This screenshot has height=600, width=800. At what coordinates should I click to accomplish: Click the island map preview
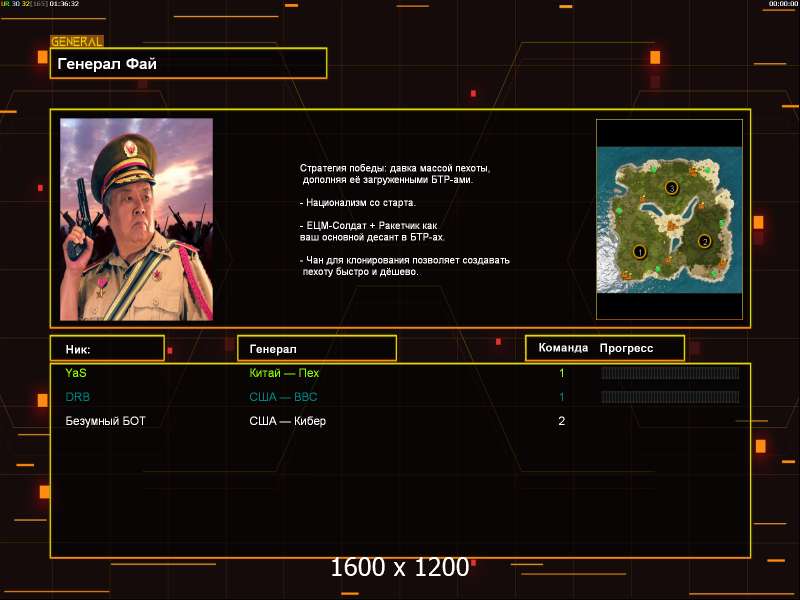pos(669,220)
